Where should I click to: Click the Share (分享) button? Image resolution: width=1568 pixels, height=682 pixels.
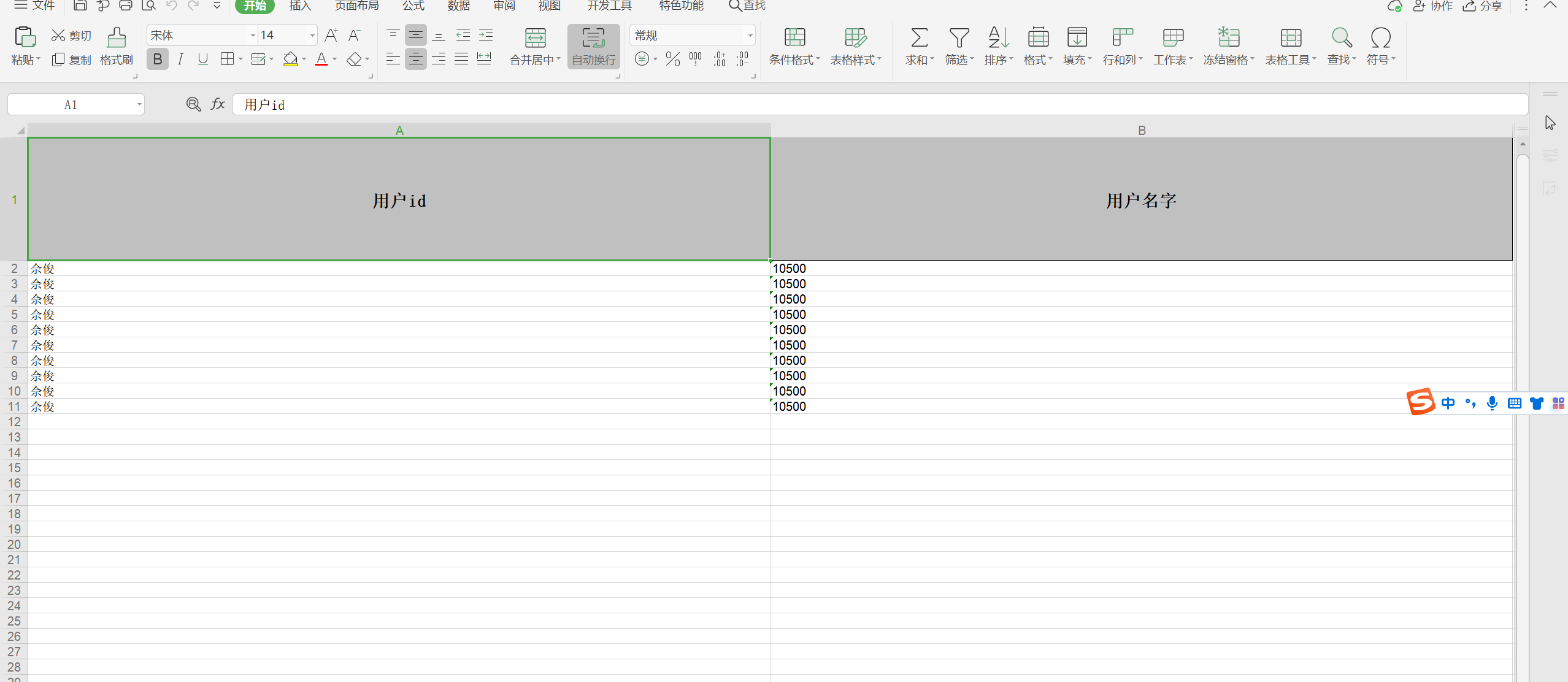[x=1483, y=6]
